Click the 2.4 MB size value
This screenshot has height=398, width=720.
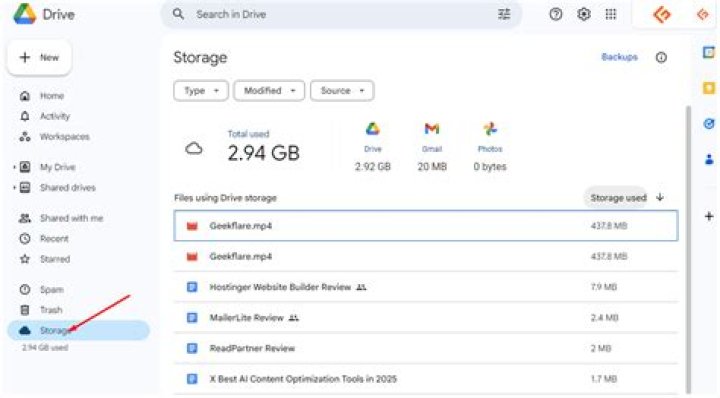pos(604,318)
